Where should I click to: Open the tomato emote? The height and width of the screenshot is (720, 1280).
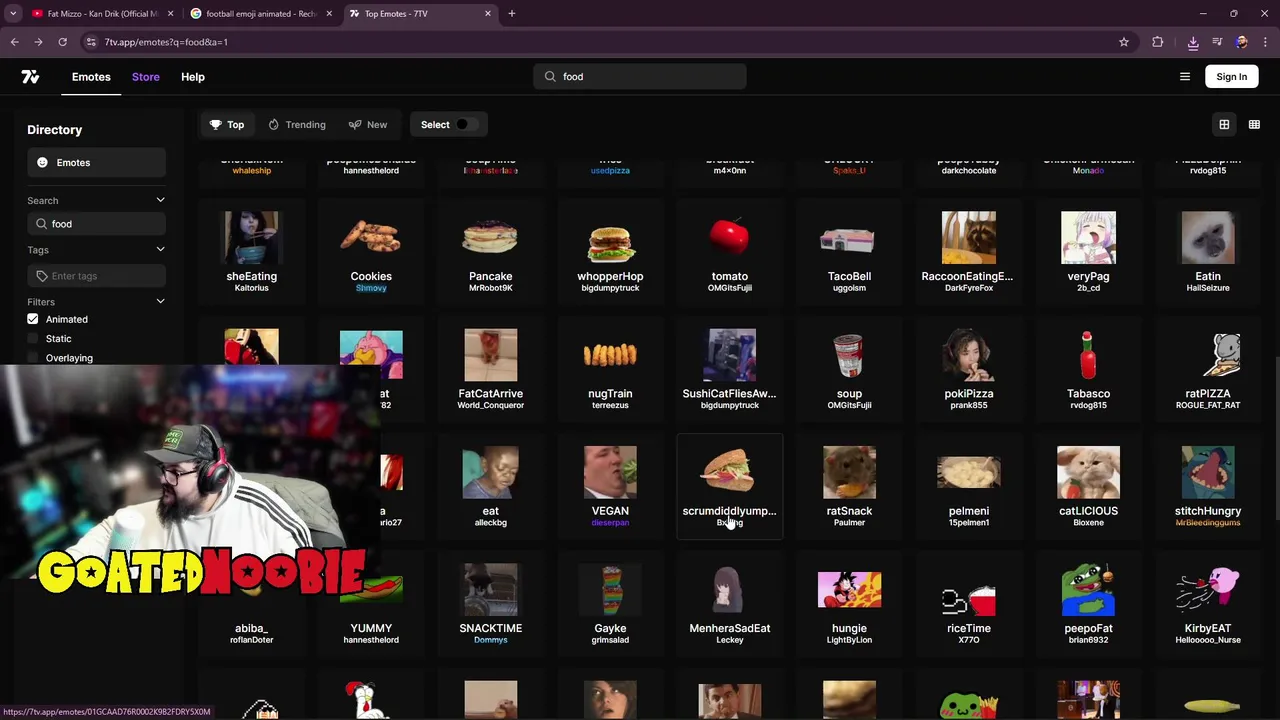730,252
